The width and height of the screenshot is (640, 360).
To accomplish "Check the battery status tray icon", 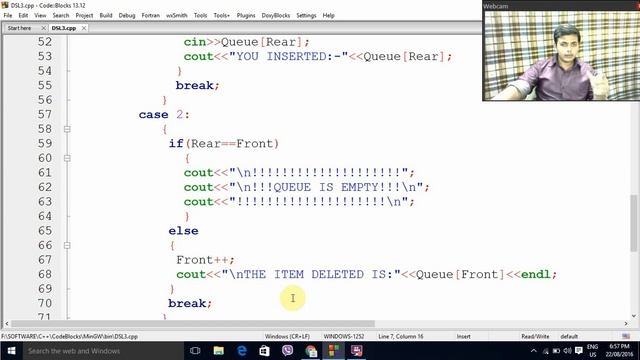I will coord(556,351).
